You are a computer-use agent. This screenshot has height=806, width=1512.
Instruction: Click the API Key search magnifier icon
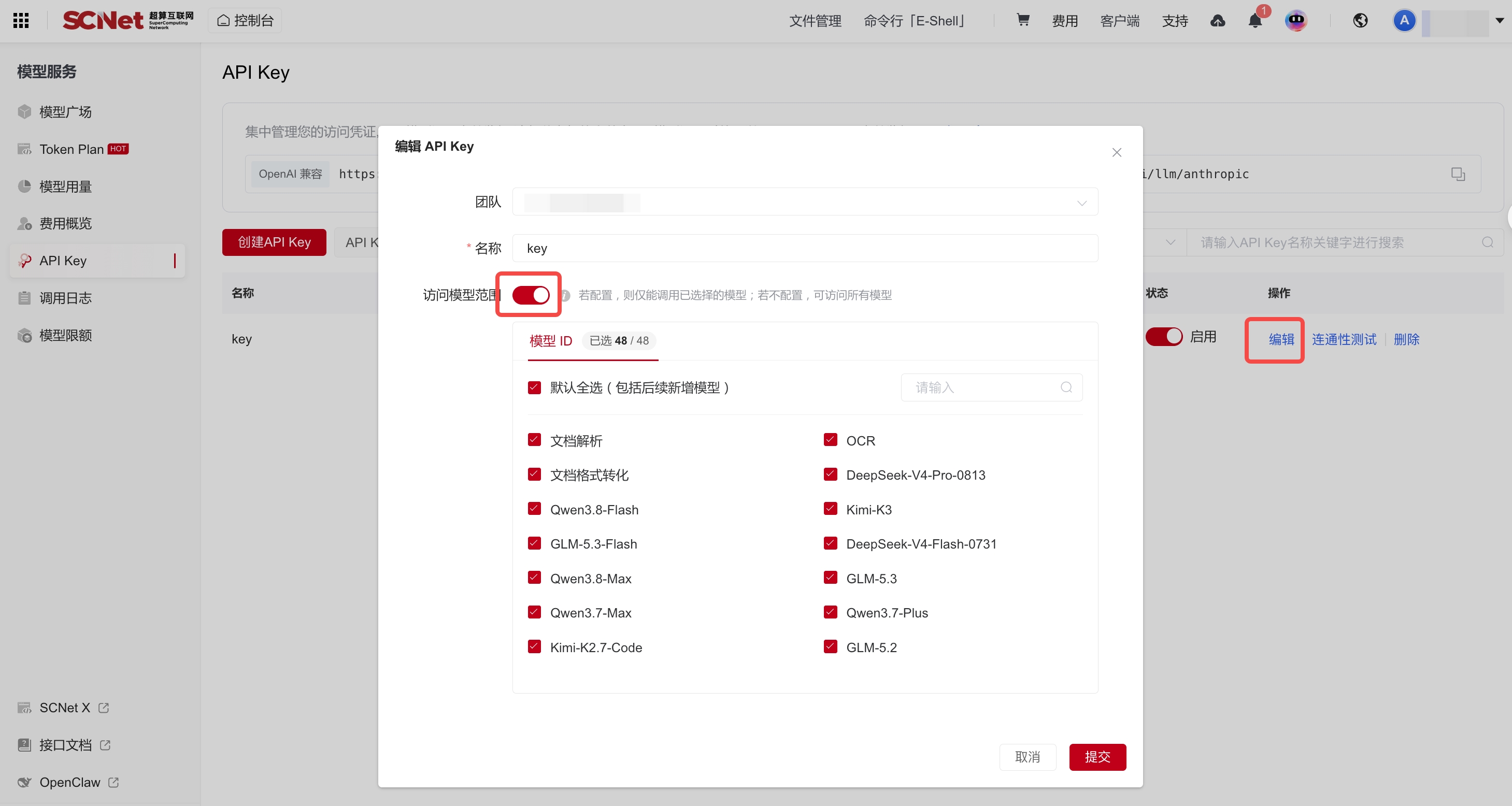click(1487, 242)
